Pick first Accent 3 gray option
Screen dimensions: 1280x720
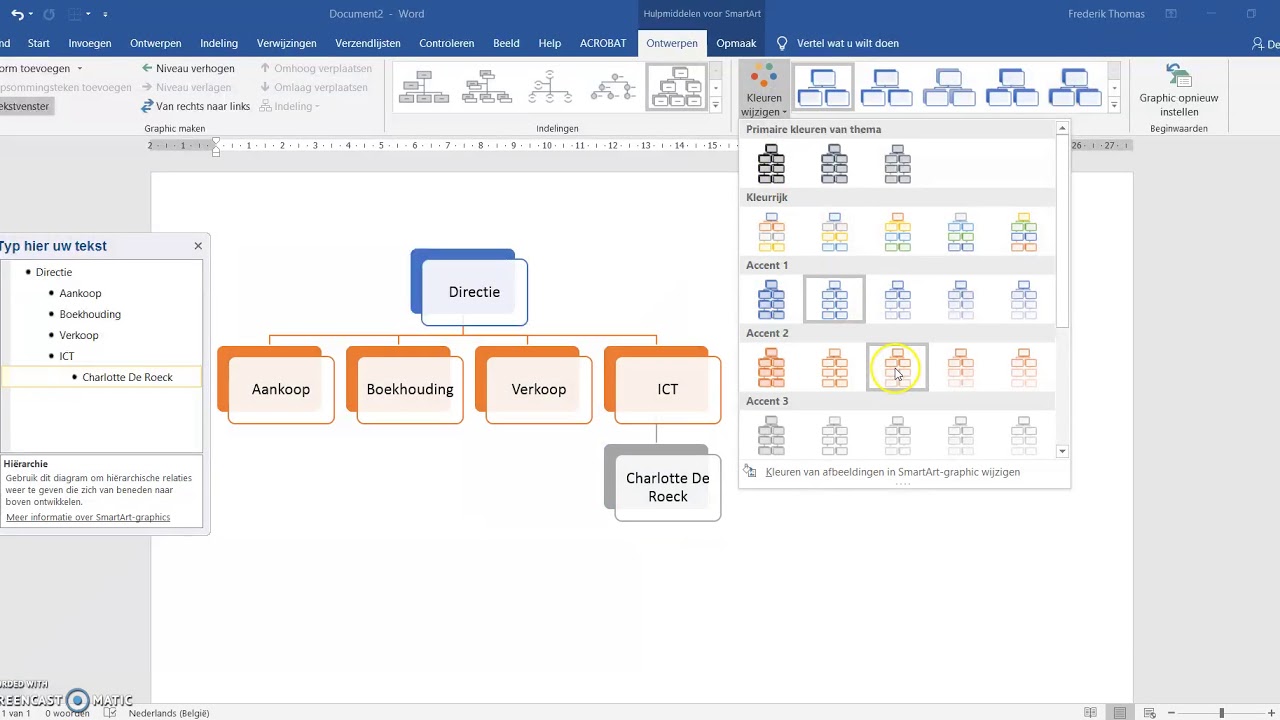tap(771, 436)
